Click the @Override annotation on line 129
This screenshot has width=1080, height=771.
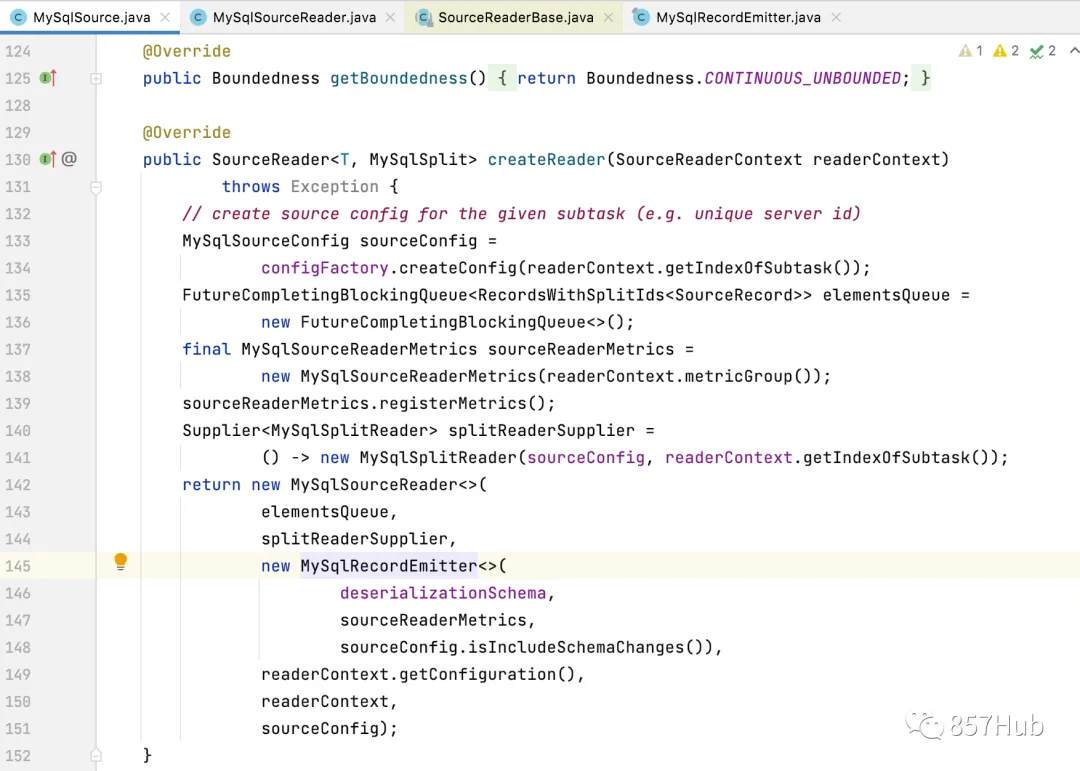187,132
